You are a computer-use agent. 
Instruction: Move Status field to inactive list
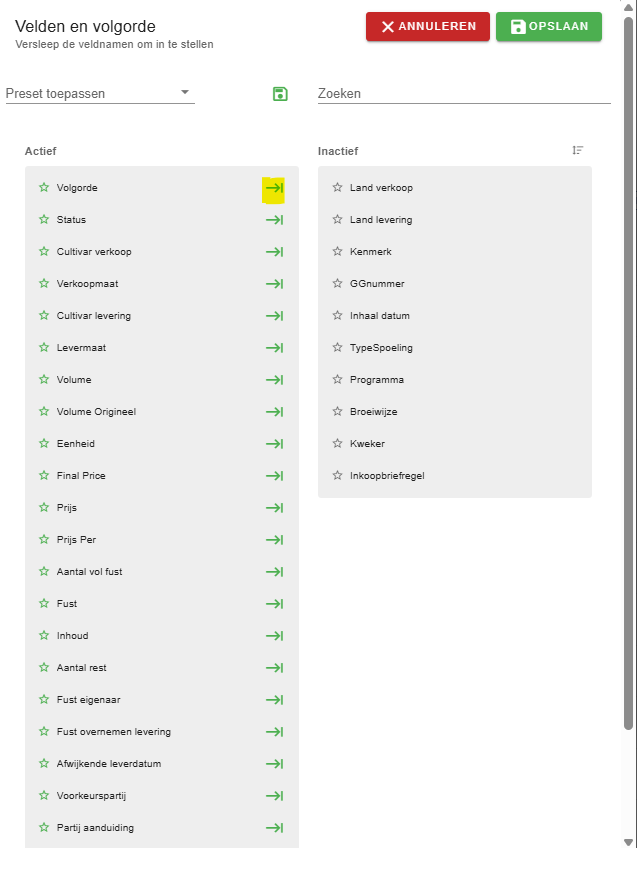click(274, 220)
